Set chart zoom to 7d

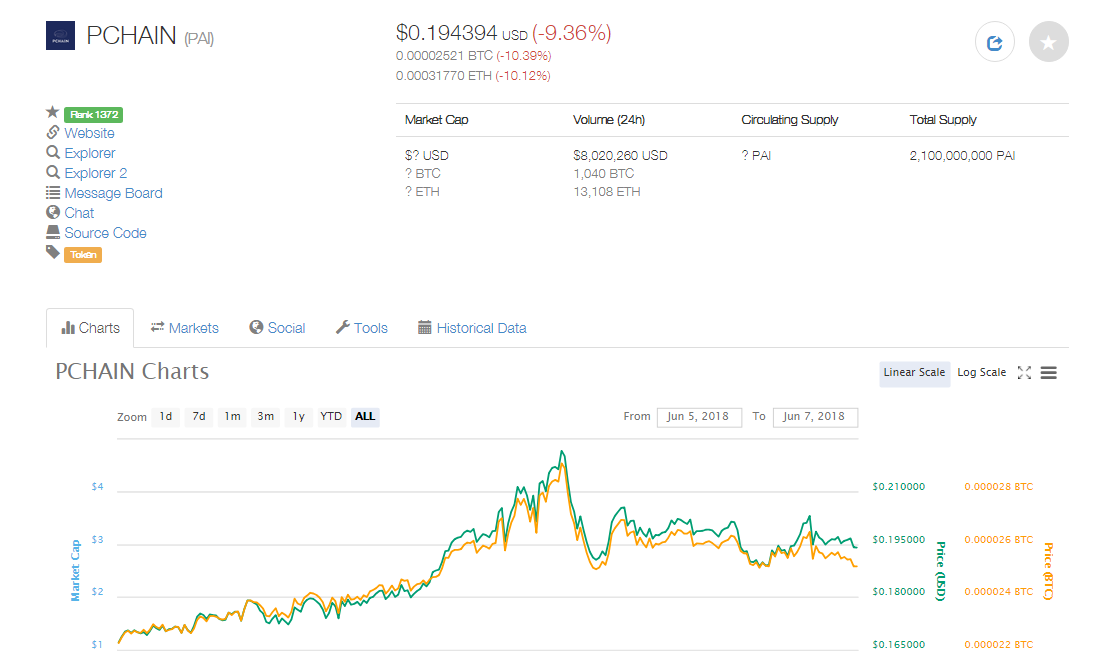199,417
